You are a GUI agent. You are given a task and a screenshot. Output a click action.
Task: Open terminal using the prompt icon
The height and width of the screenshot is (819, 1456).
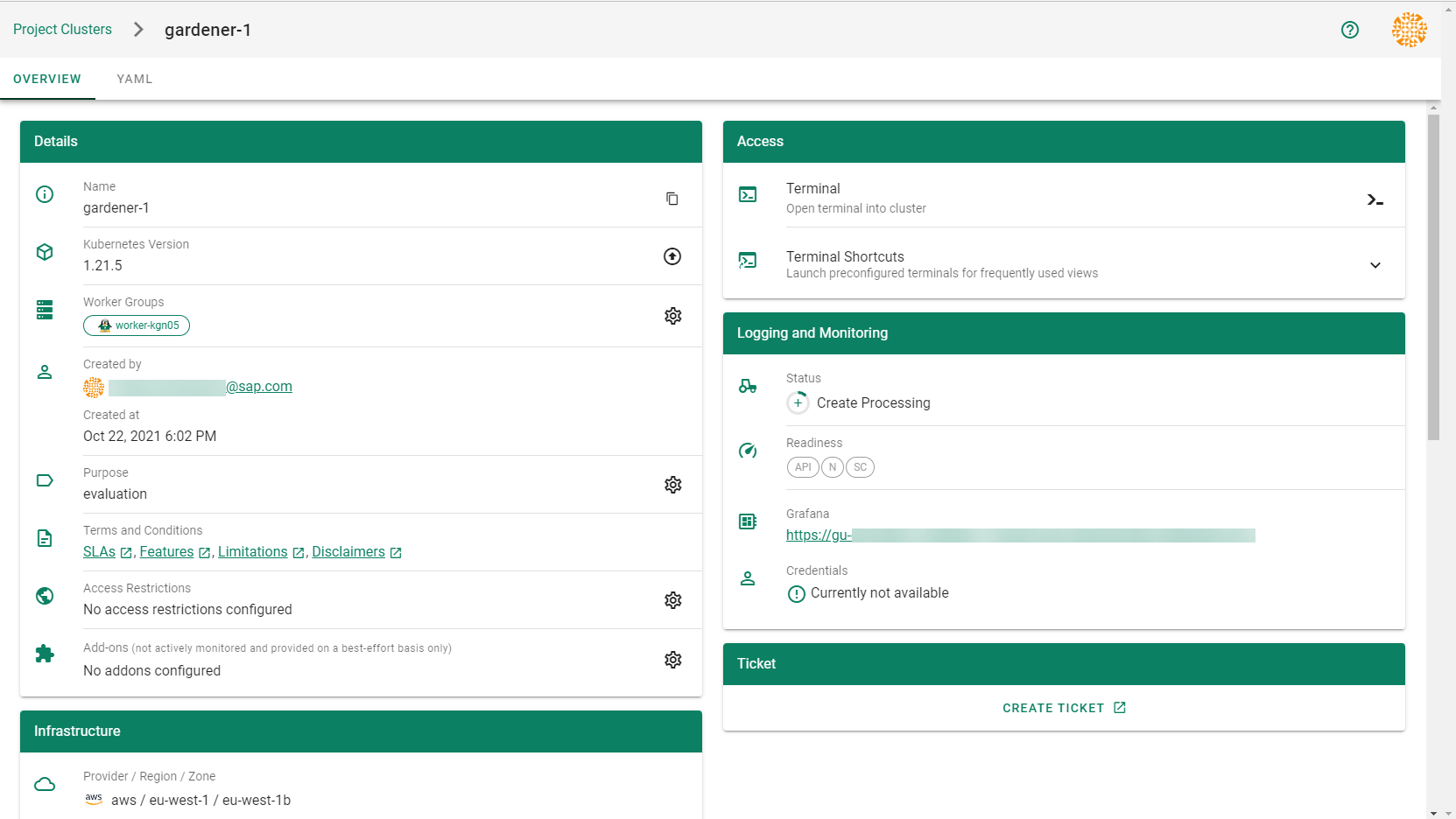coord(1375,200)
